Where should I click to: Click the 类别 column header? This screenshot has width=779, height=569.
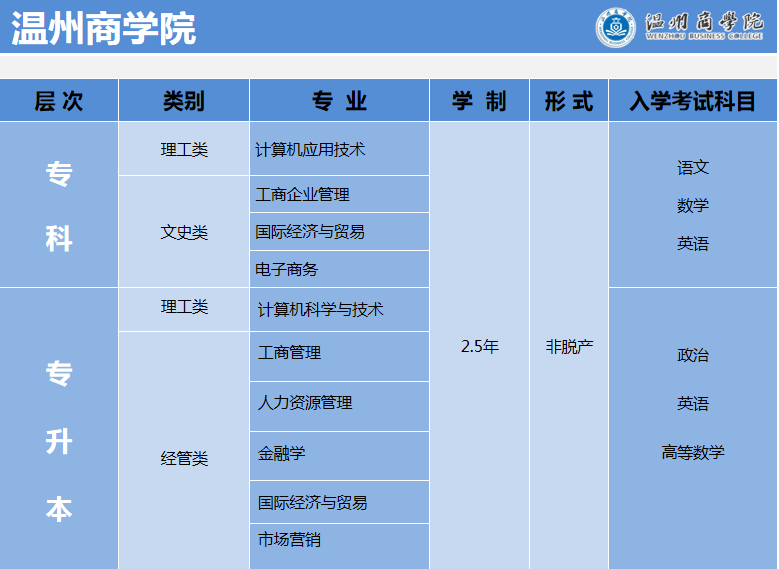(184, 101)
